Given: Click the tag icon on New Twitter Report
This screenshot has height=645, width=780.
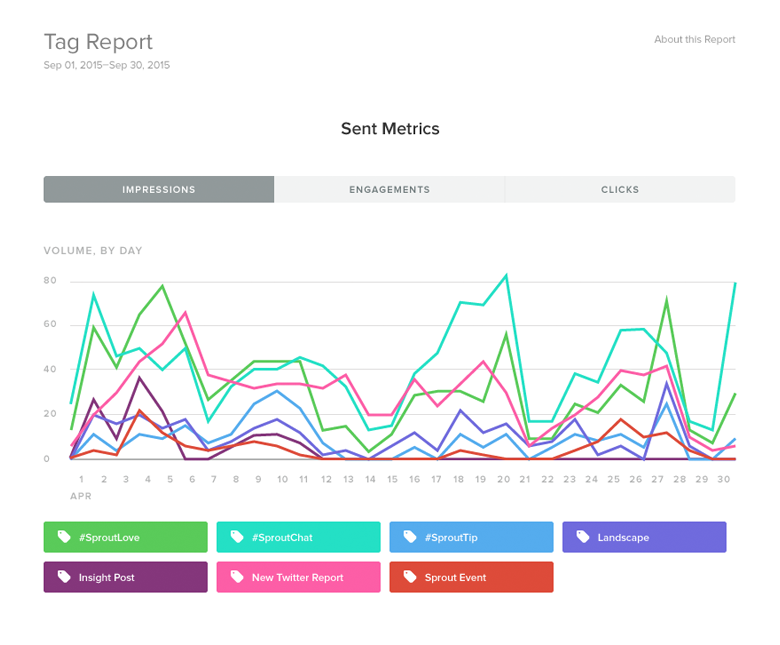Looking at the screenshot, I should click(x=237, y=577).
